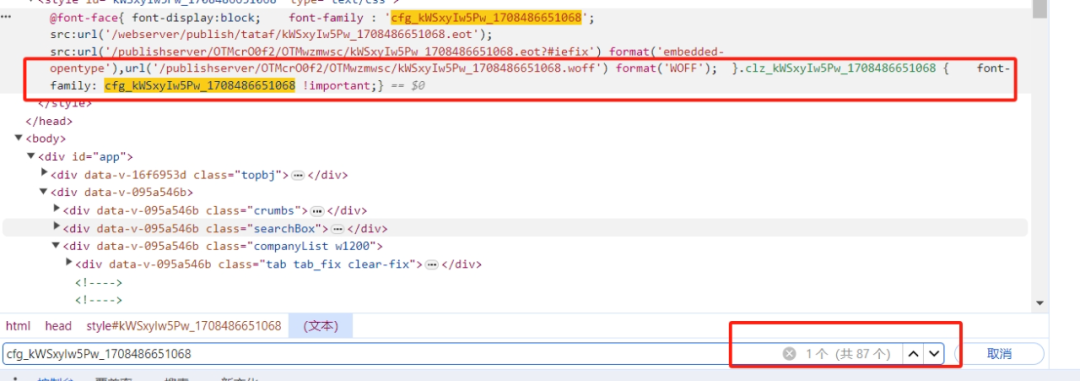The width and height of the screenshot is (1080, 381).
Task: Expand the searchBox div node
Action: (x=57, y=227)
